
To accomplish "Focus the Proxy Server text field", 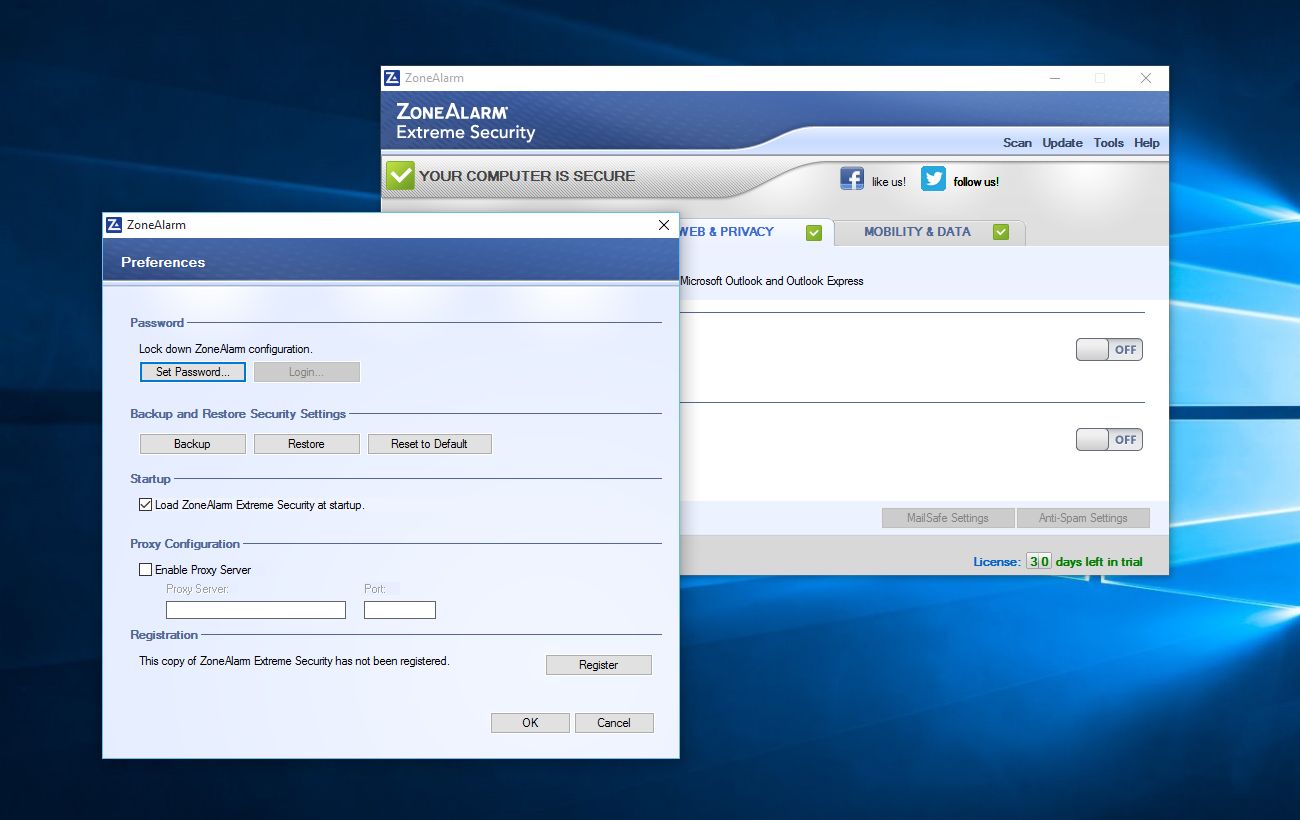I will (256, 610).
